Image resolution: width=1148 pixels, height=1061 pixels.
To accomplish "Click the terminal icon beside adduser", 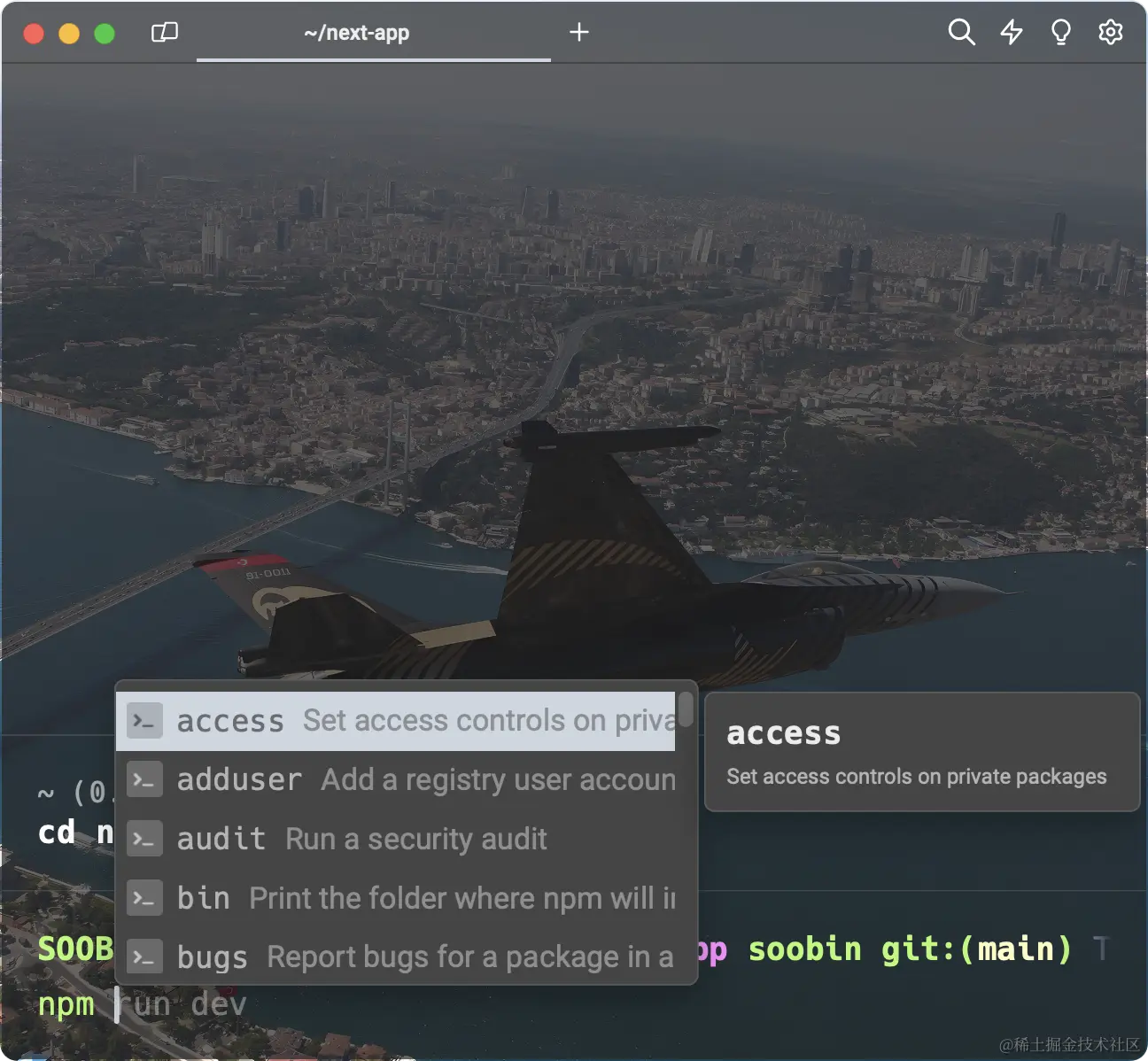I will pos(144,779).
